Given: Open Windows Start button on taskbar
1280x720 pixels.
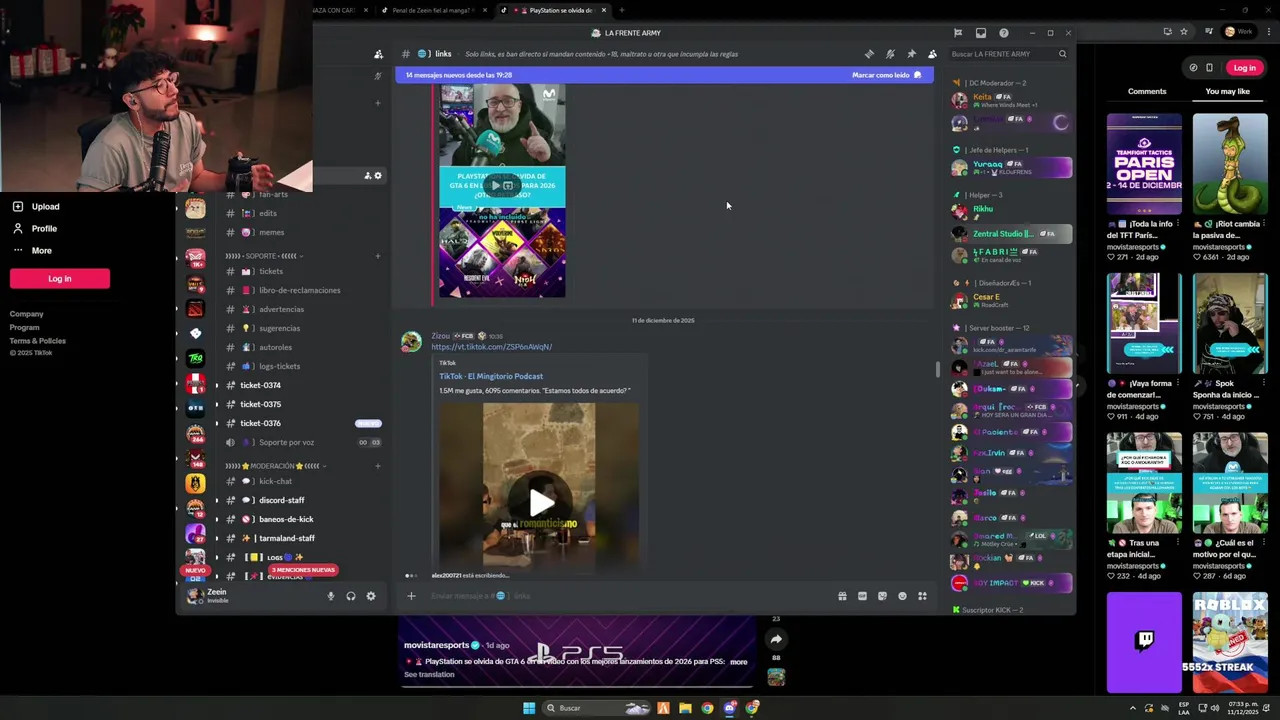Looking at the screenshot, I should point(529,708).
